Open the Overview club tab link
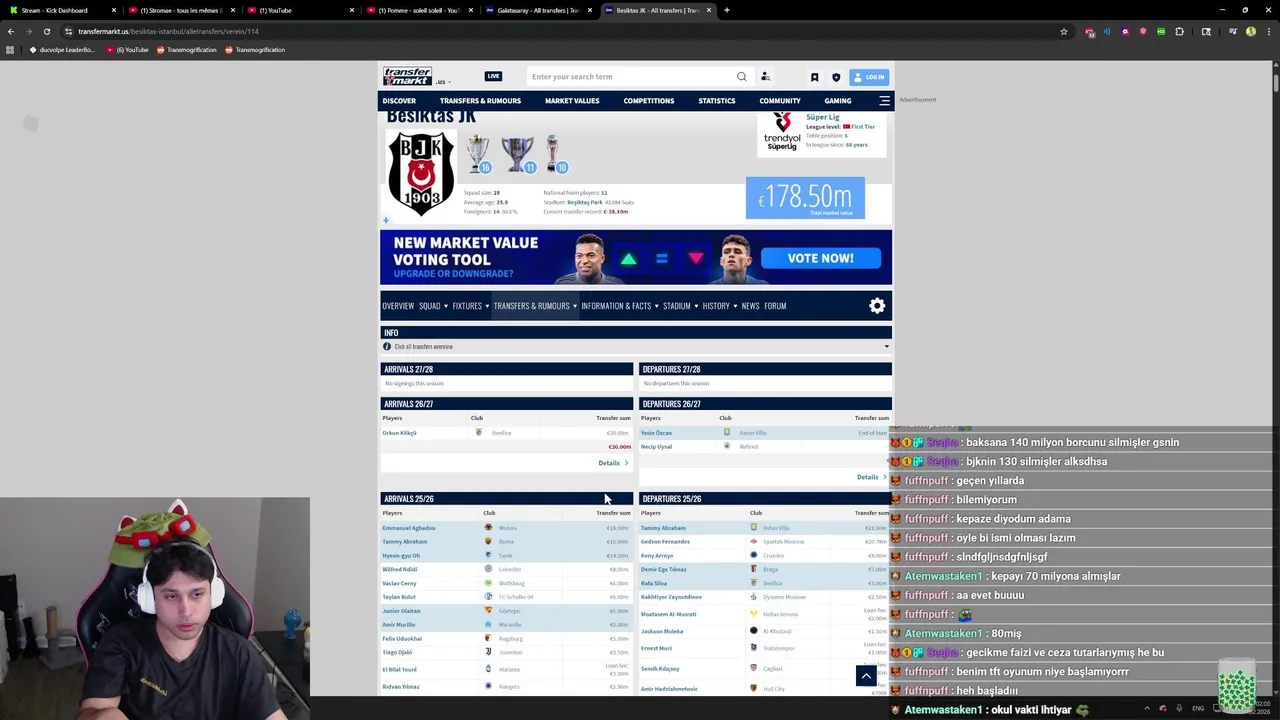Screen dimensions: 1280x720 (398, 306)
